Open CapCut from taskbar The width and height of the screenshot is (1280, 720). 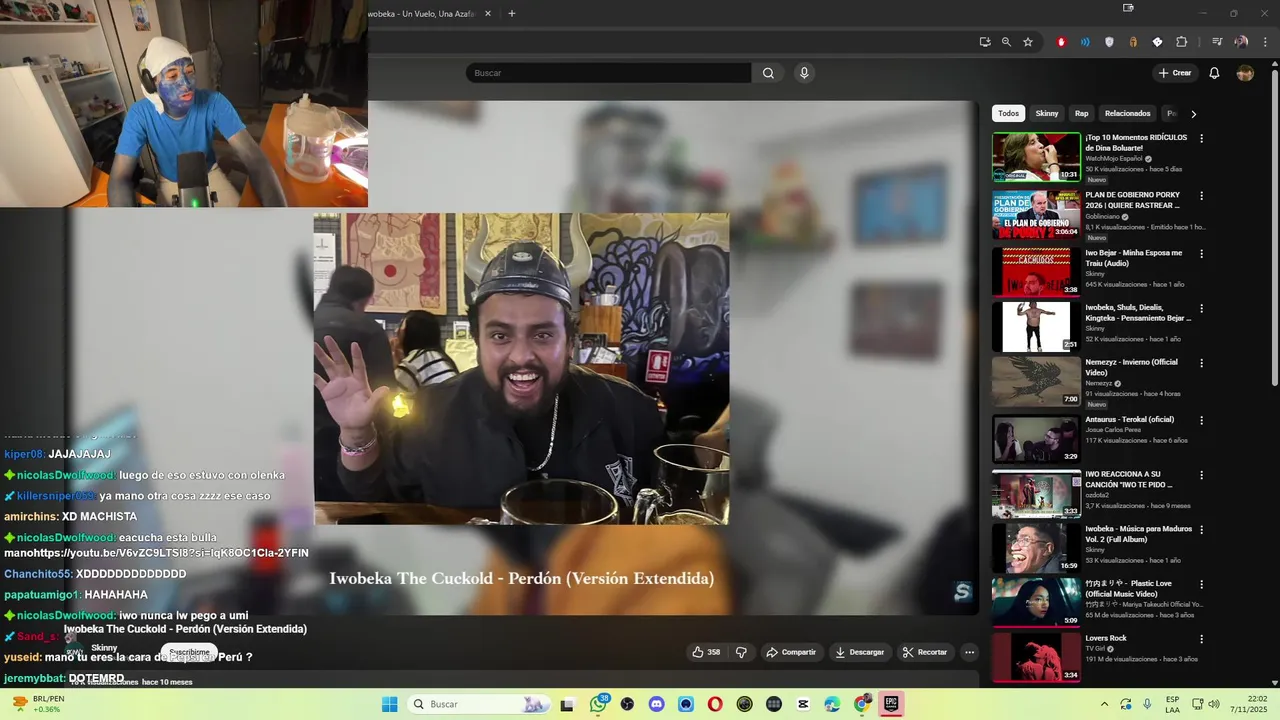pyautogui.click(x=803, y=704)
